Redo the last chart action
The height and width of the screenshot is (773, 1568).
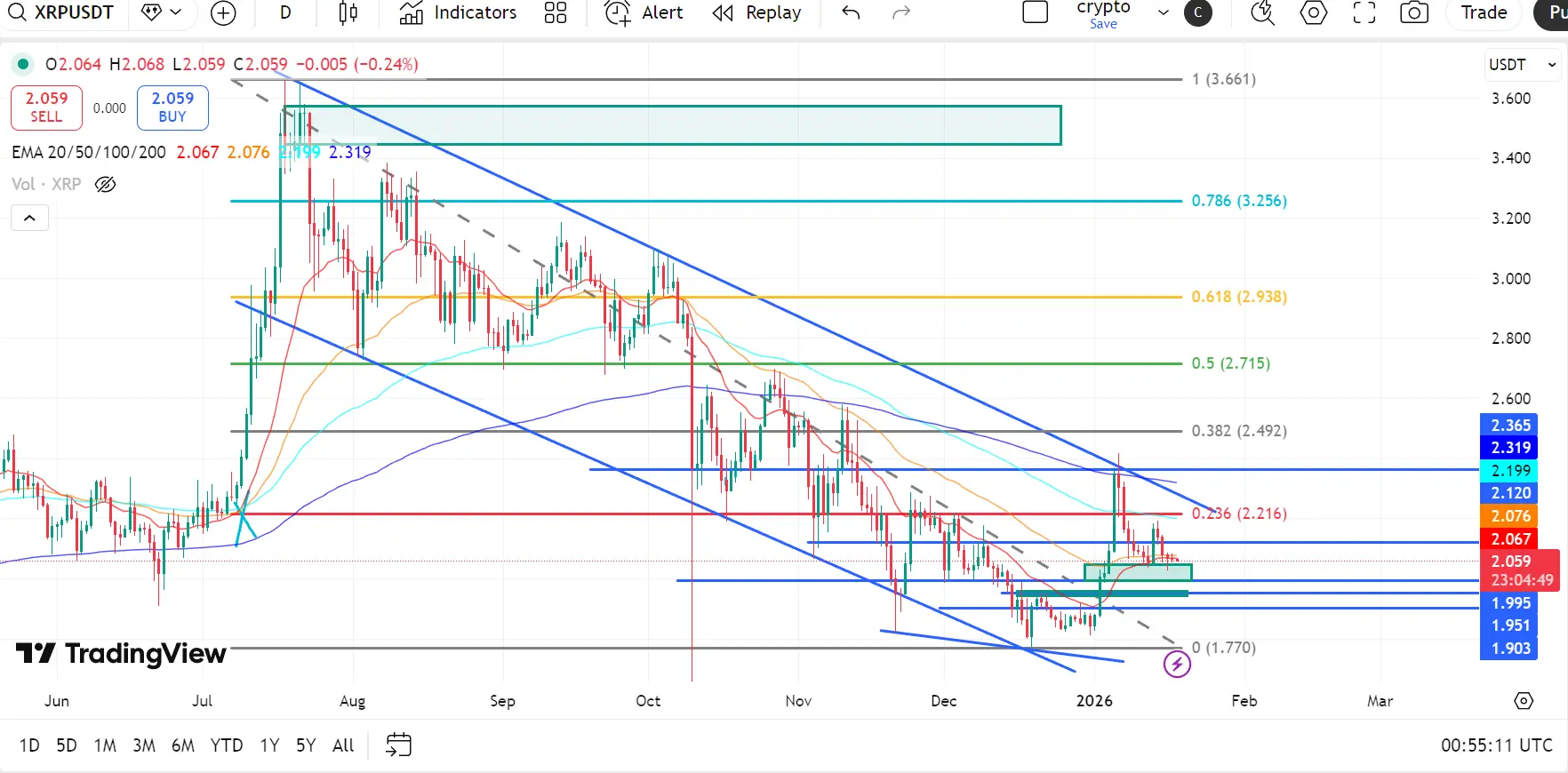click(x=901, y=12)
